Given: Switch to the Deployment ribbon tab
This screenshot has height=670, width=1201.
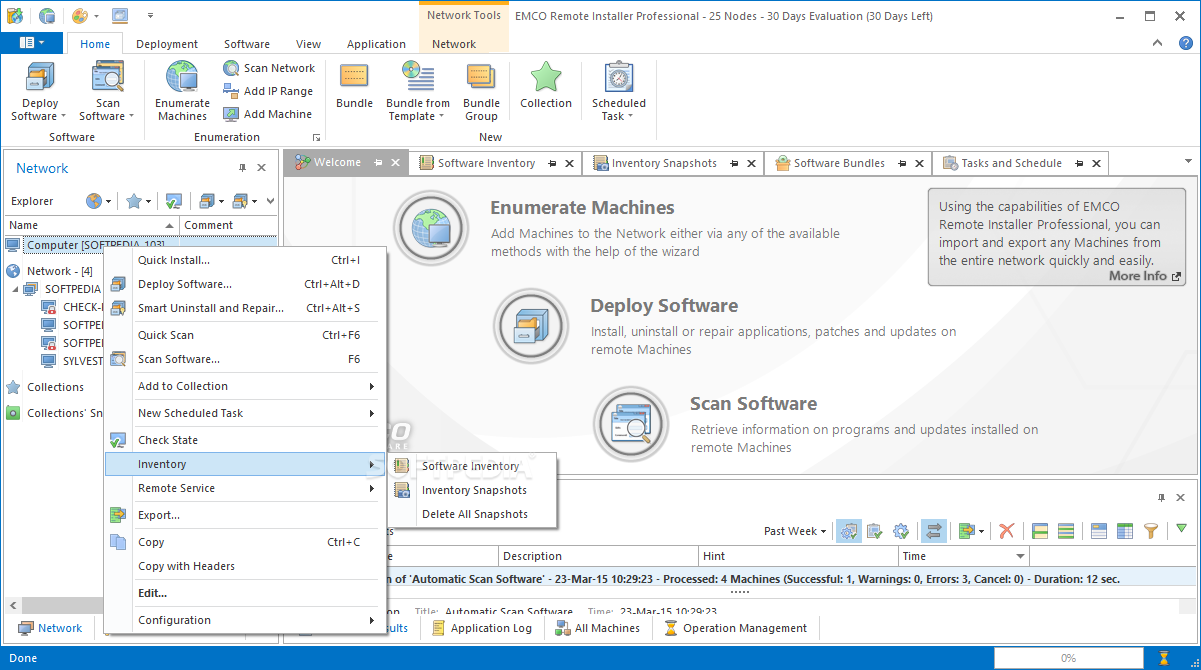Looking at the screenshot, I should pos(167,44).
